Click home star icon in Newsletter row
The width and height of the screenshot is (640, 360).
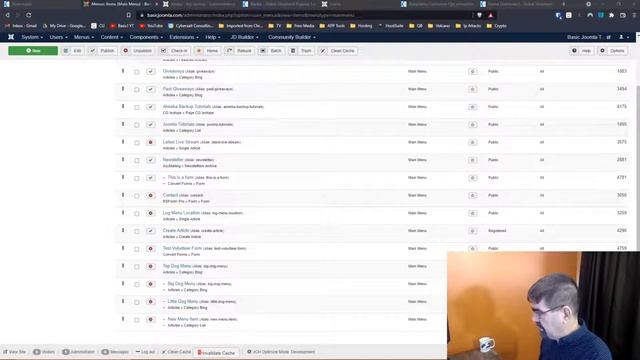coord(473,160)
